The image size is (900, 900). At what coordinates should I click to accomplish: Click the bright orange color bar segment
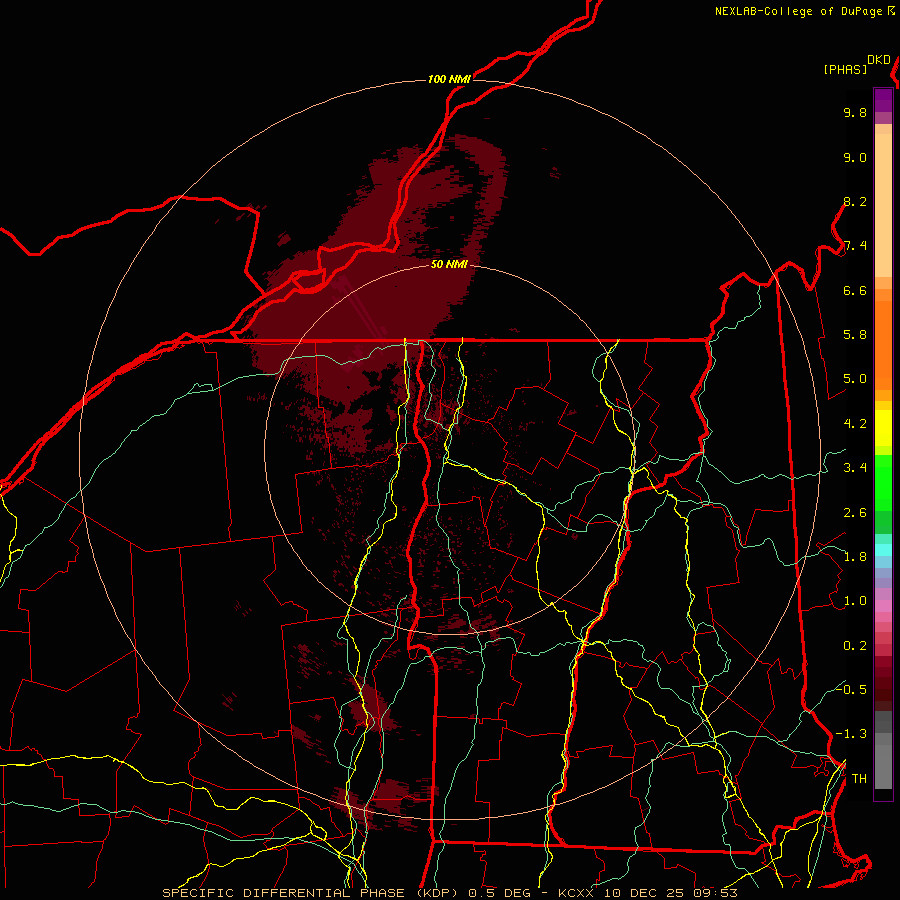click(x=883, y=344)
